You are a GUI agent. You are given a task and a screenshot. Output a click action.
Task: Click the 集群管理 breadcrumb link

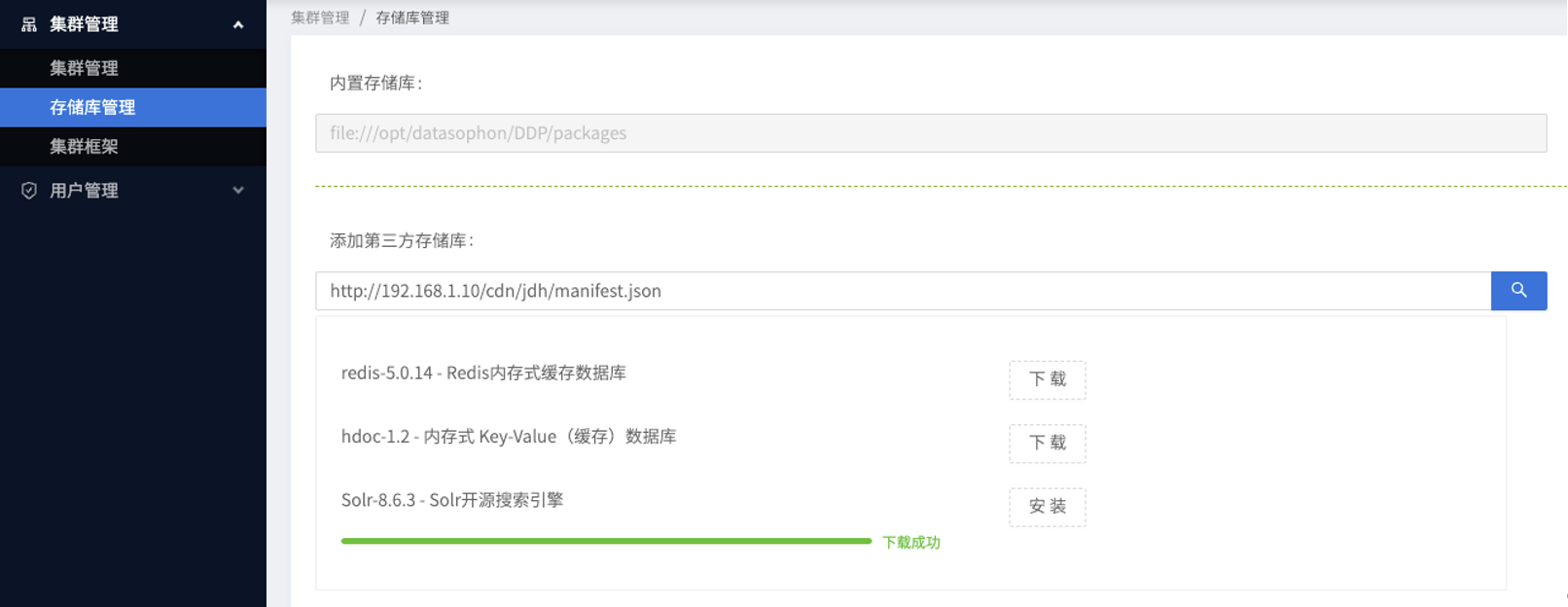[x=320, y=18]
